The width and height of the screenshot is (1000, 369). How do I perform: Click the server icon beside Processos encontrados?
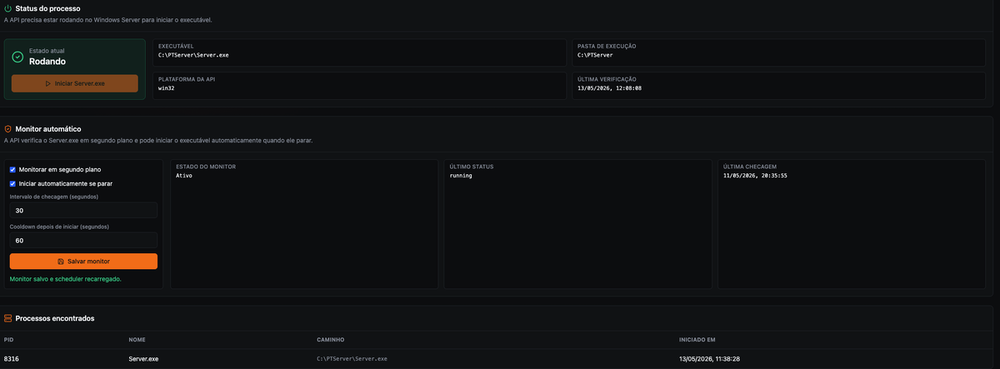coord(8,318)
